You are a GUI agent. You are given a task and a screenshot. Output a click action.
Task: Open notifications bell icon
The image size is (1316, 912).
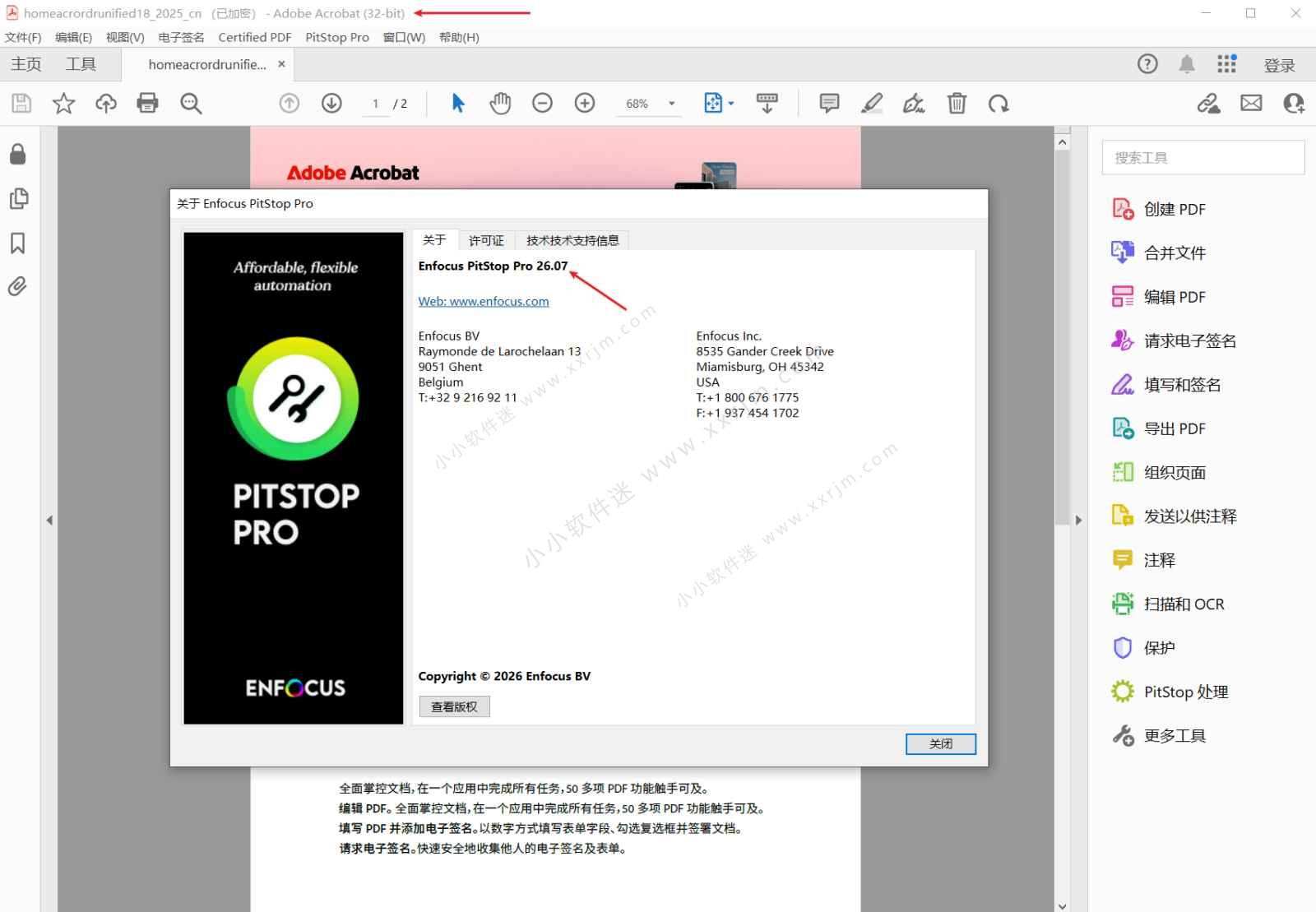click(1187, 64)
